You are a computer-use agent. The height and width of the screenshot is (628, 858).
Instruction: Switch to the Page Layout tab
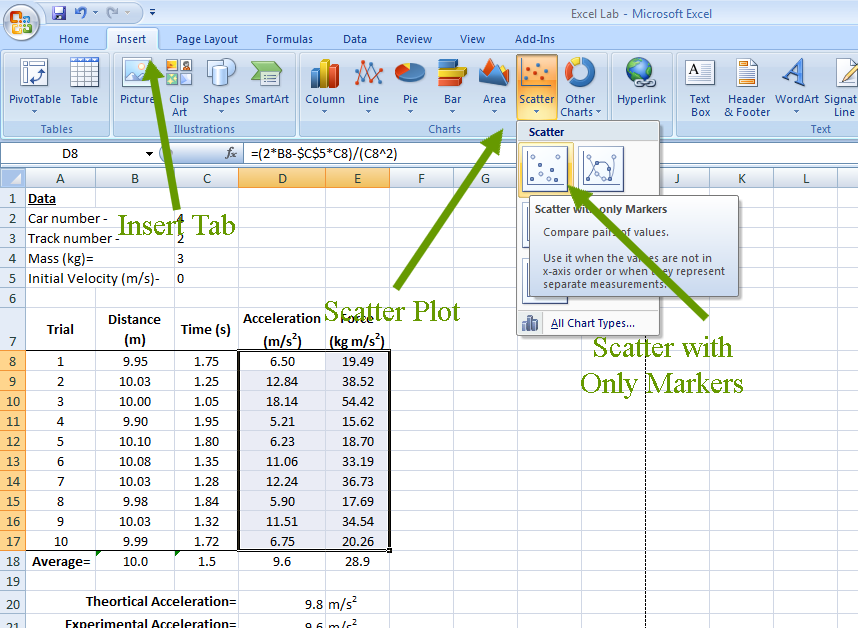[207, 39]
